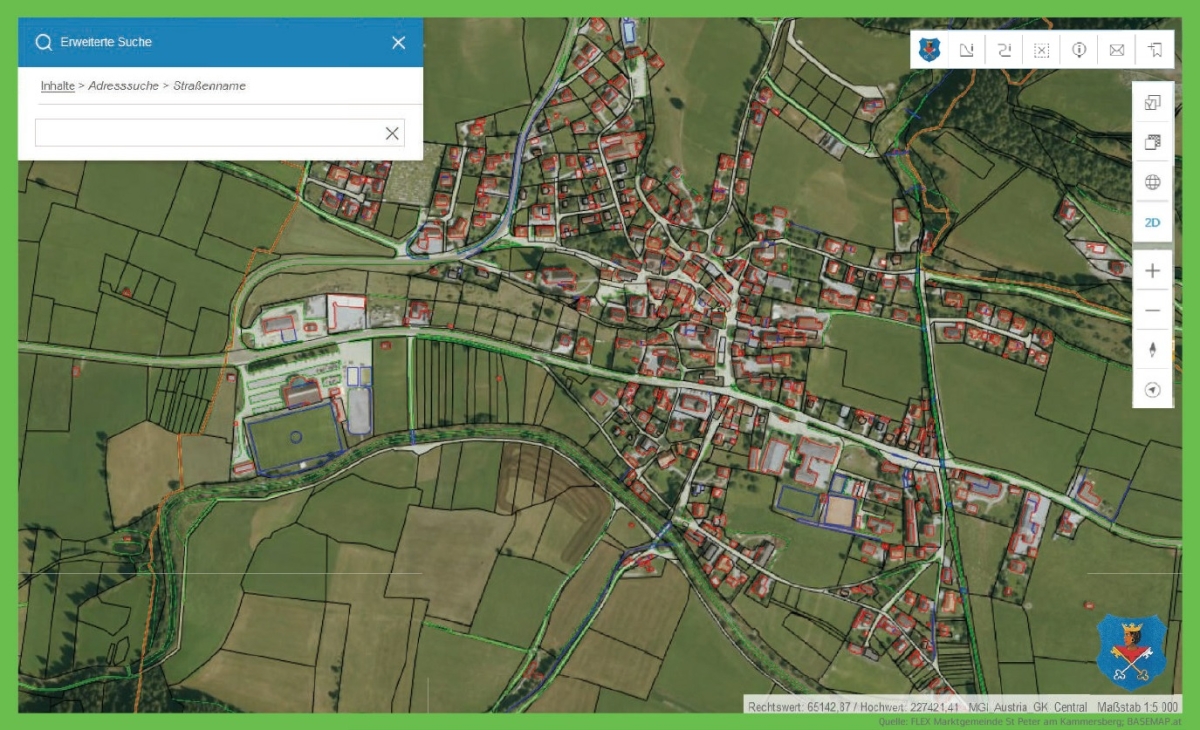Click the clear selection dashed-box icon
The height and width of the screenshot is (730, 1200).
(x=1041, y=50)
